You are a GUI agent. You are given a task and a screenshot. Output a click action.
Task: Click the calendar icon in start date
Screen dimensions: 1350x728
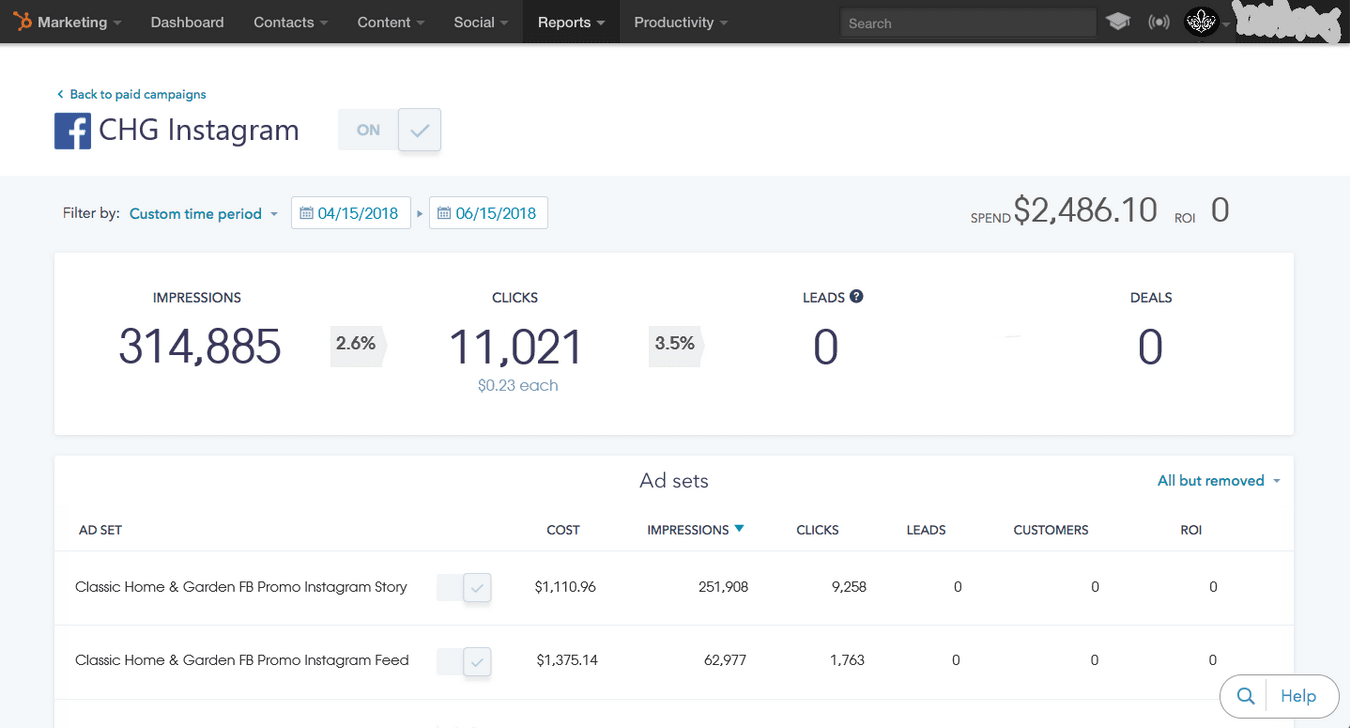pyautogui.click(x=307, y=213)
